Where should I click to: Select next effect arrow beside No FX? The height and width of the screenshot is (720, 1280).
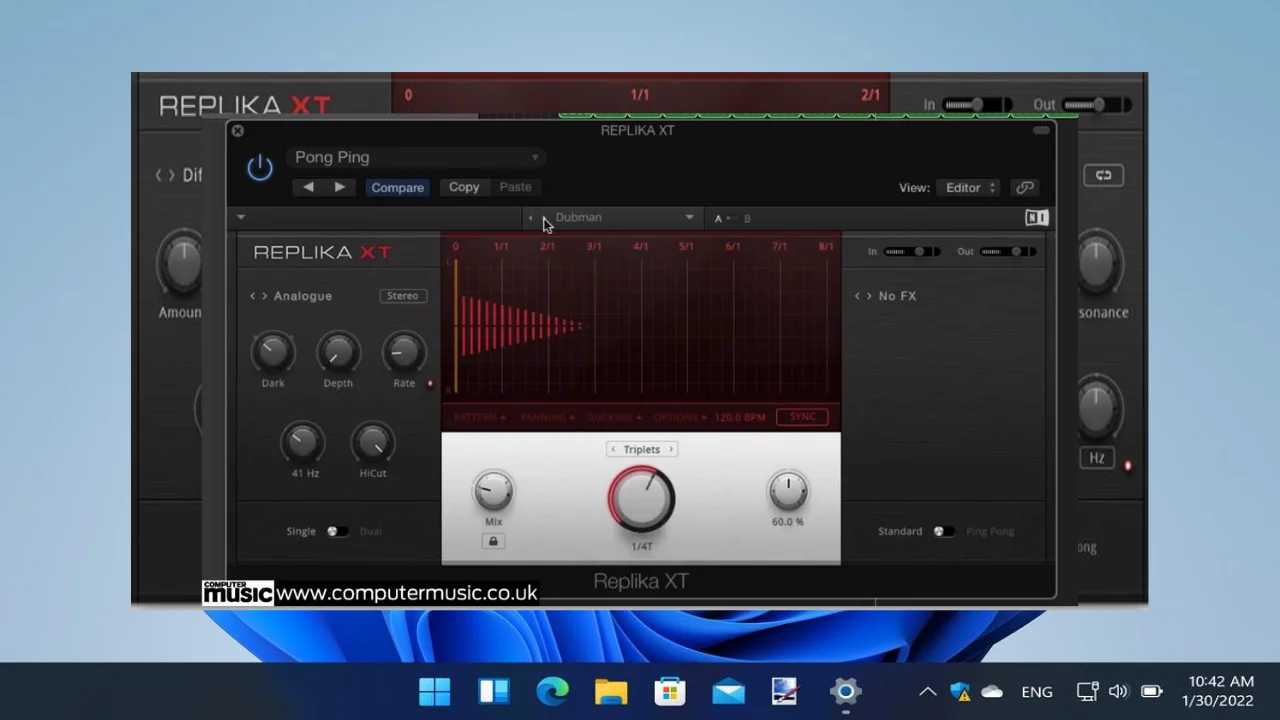coord(869,296)
